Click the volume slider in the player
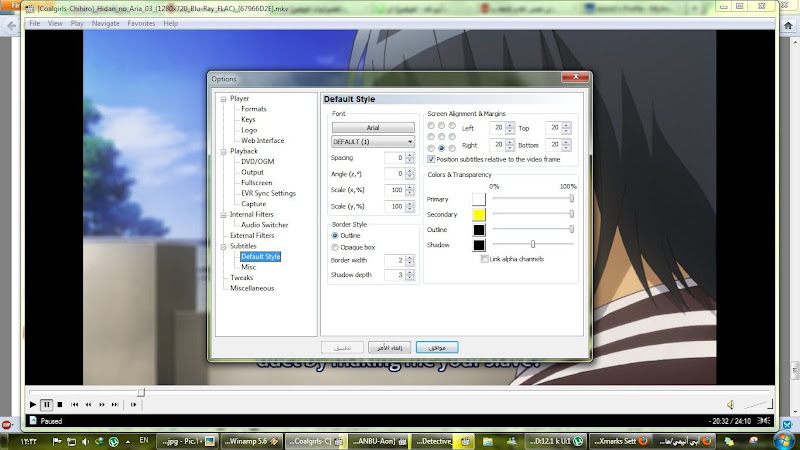This screenshot has height=450, width=800. coord(759,405)
